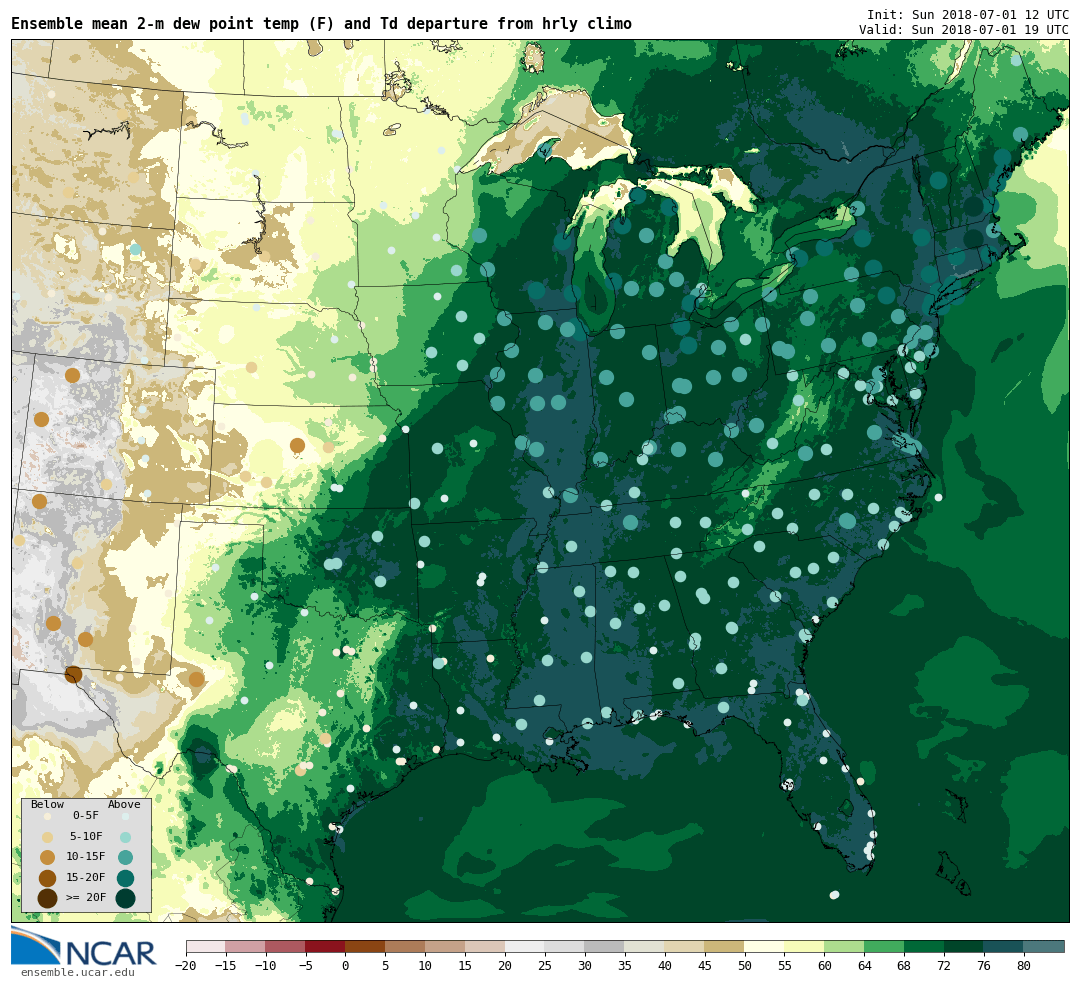The image size is (1080, 985).
Task: Click the '-10' colorbar tick label
Action: pos(266,966)
